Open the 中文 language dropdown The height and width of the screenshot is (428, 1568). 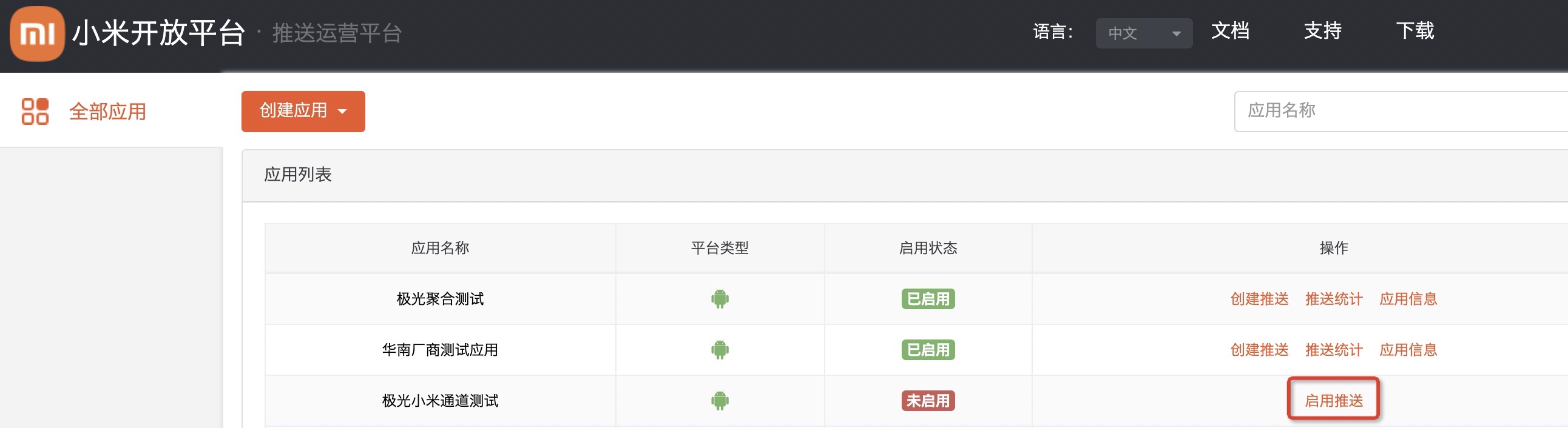tap(1143, 33)
